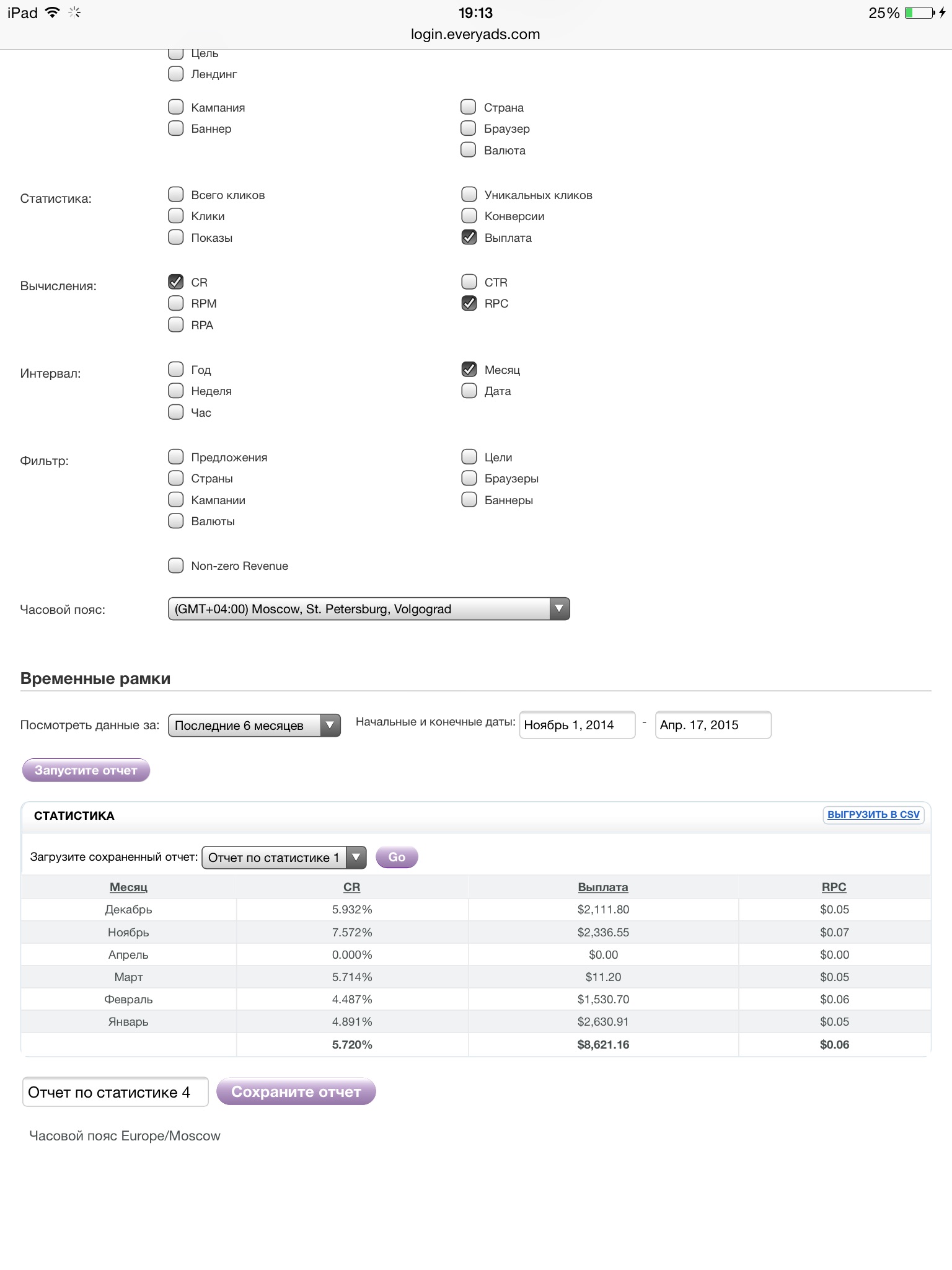
Task: Expand the Последние 6 месяцев period dropdown
Action: pyautogui.click(x=254, y=725)
